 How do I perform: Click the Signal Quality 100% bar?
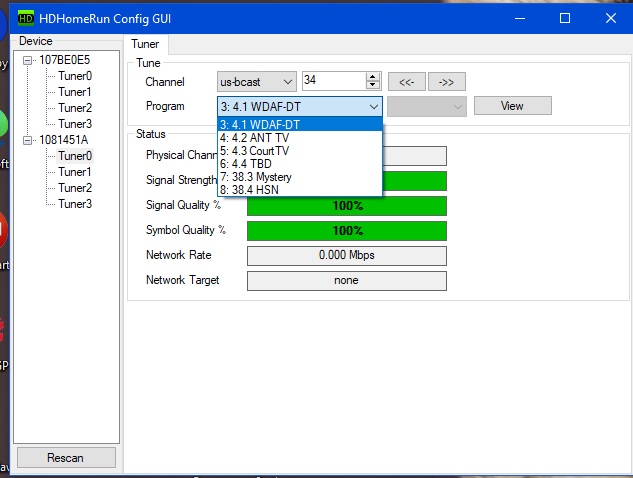coord(347,206)
